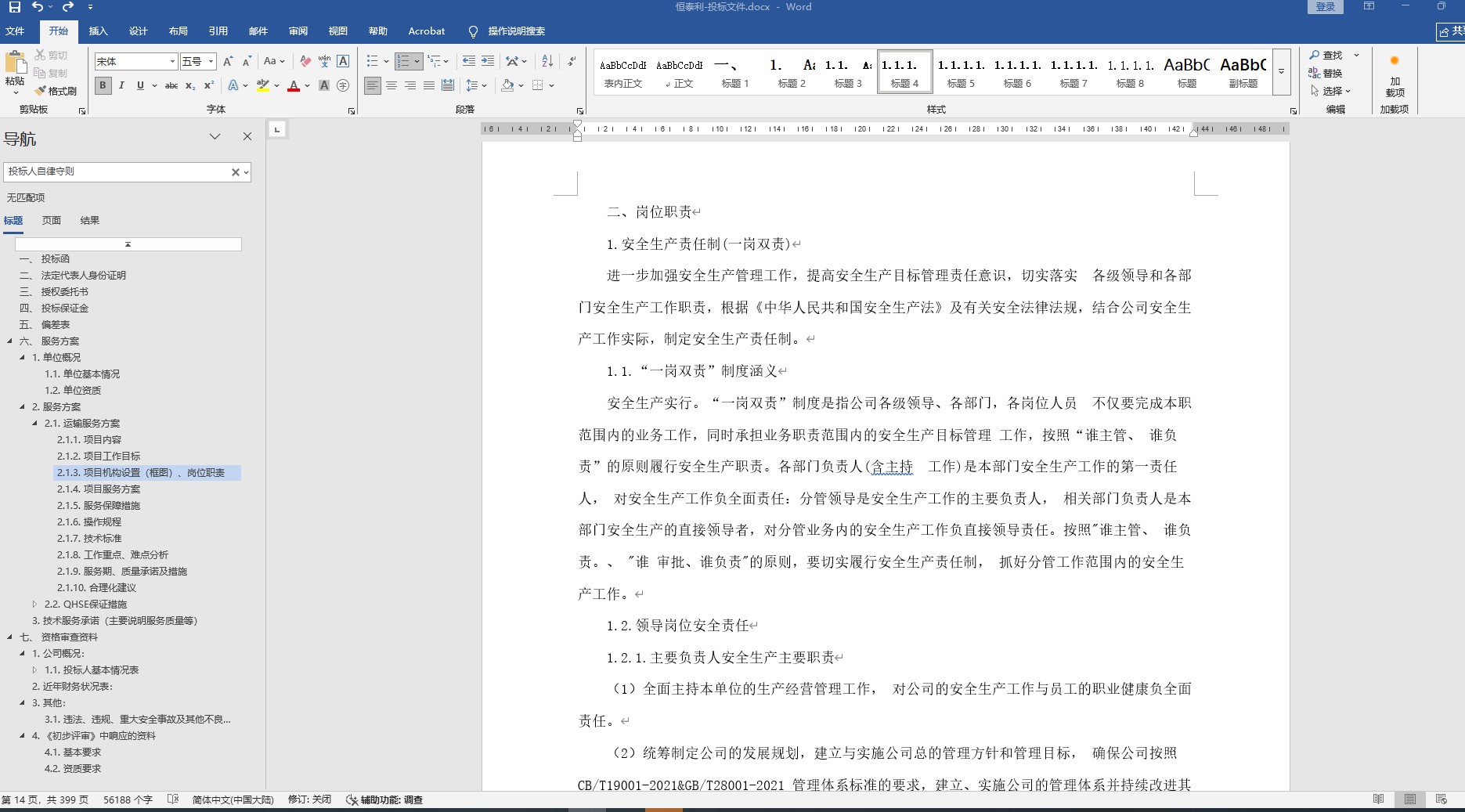
Task: Click the Format Painter (格式刷) tool
Action: click(x=56, y=91)
